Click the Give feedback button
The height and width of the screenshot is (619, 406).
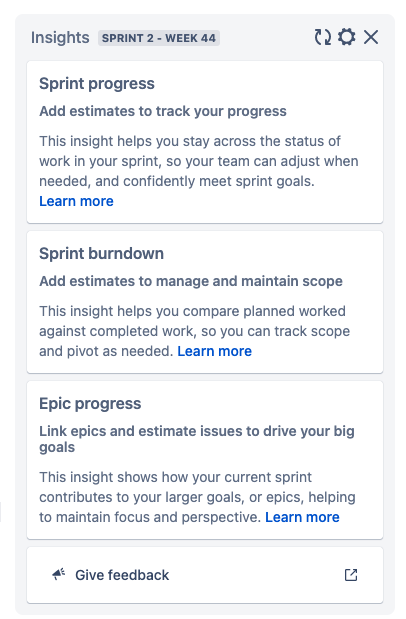[205, 575]
